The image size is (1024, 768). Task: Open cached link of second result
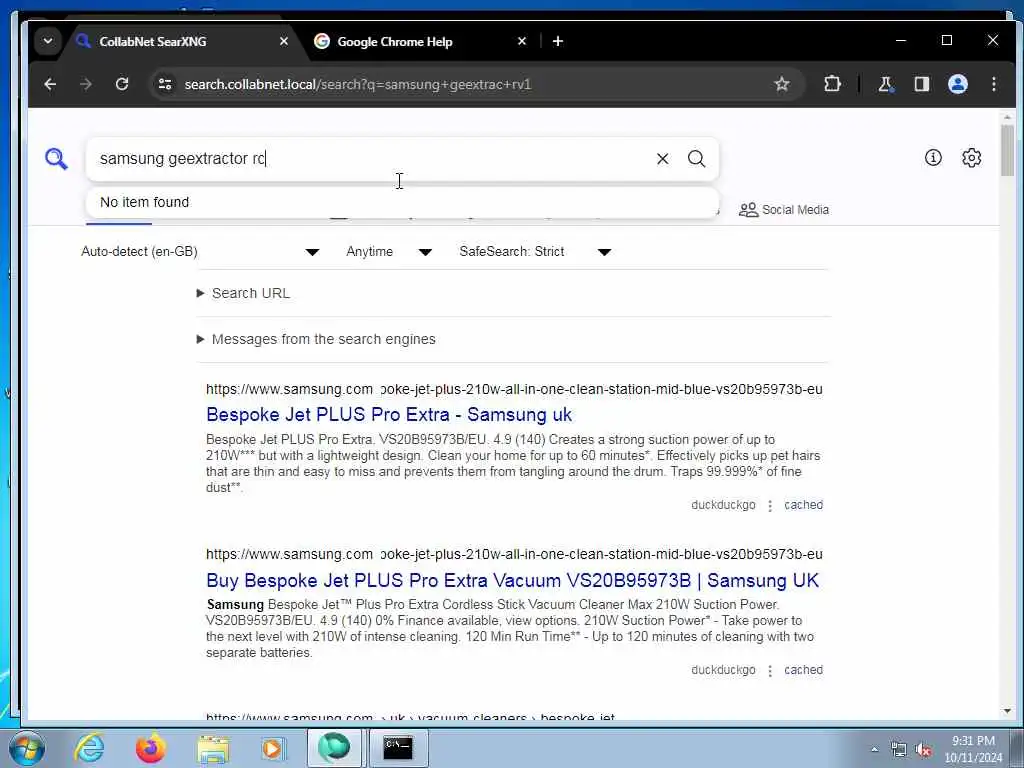point(803,670)
